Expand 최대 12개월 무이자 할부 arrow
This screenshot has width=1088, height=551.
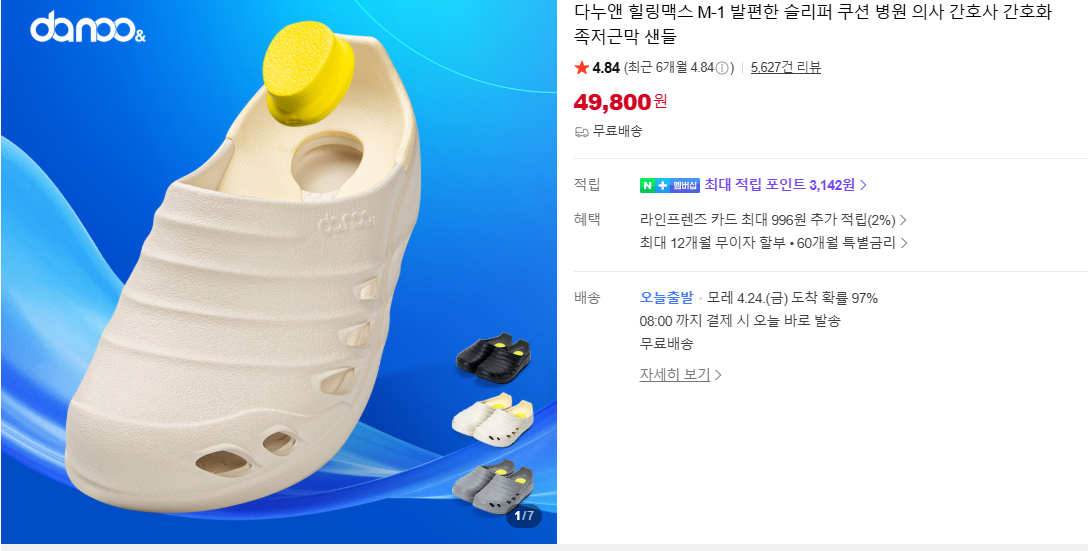coord(904,243)
